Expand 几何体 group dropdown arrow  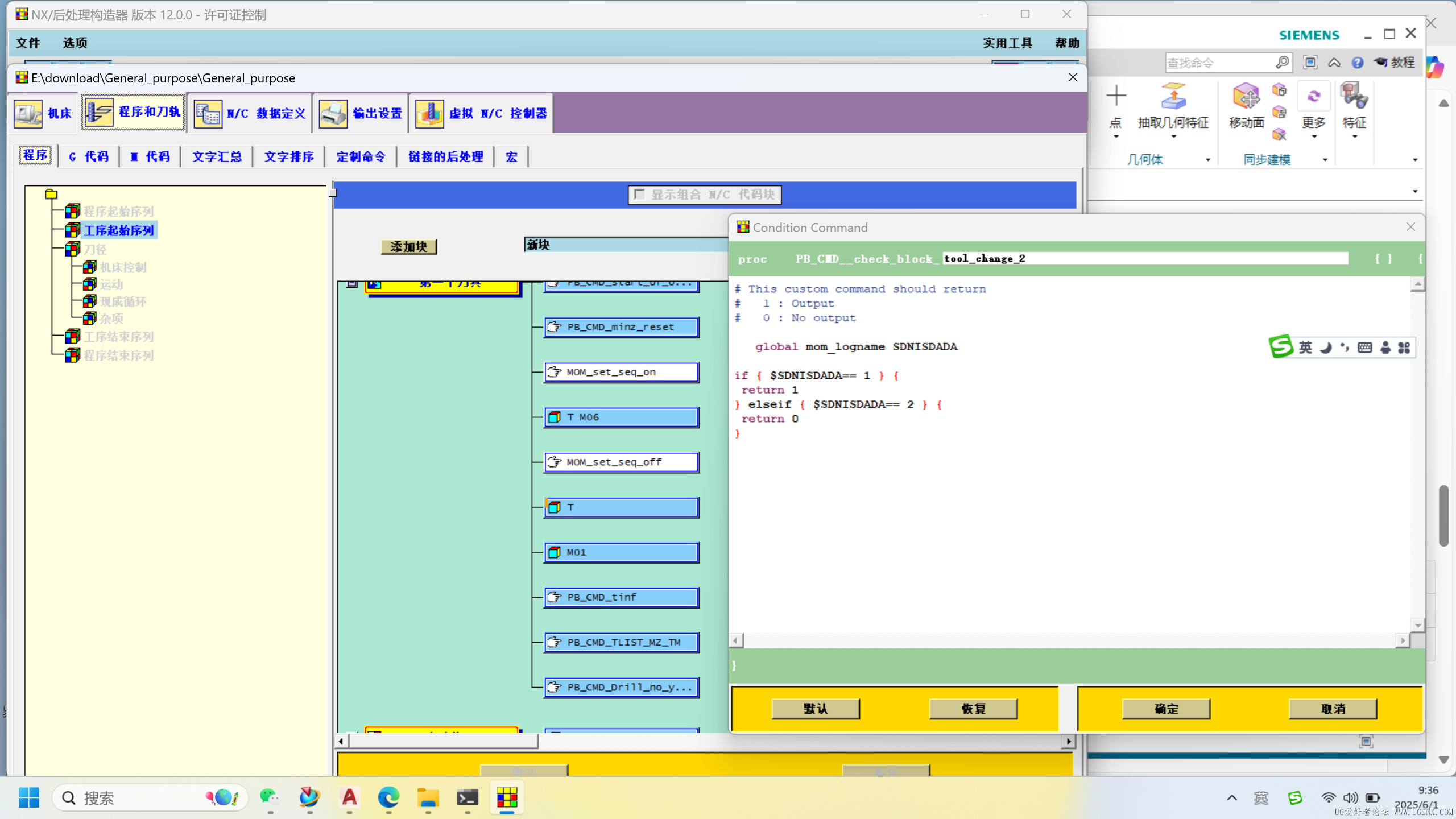pyautogui.click(x=1208, y=160)
